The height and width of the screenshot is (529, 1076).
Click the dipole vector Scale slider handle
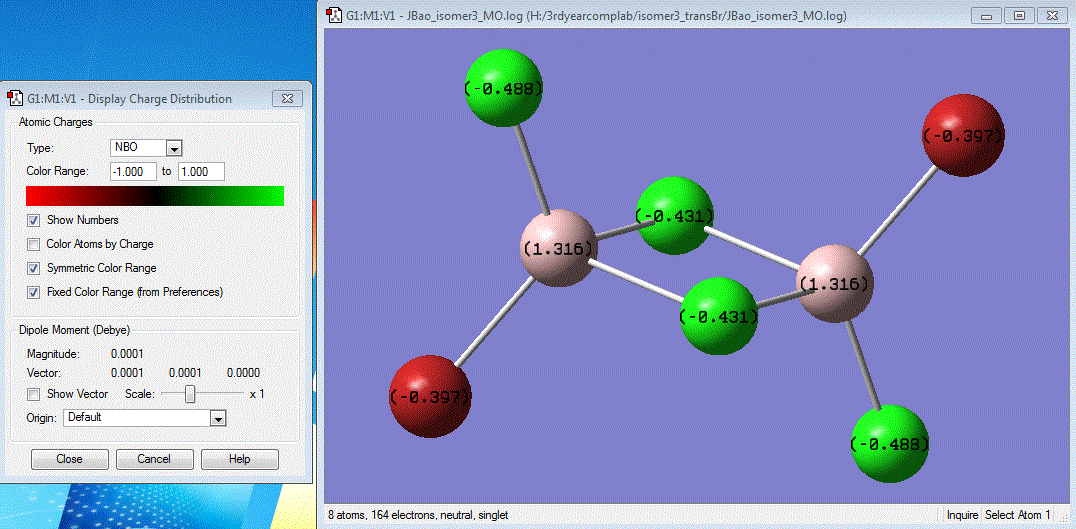pos(191,395)
